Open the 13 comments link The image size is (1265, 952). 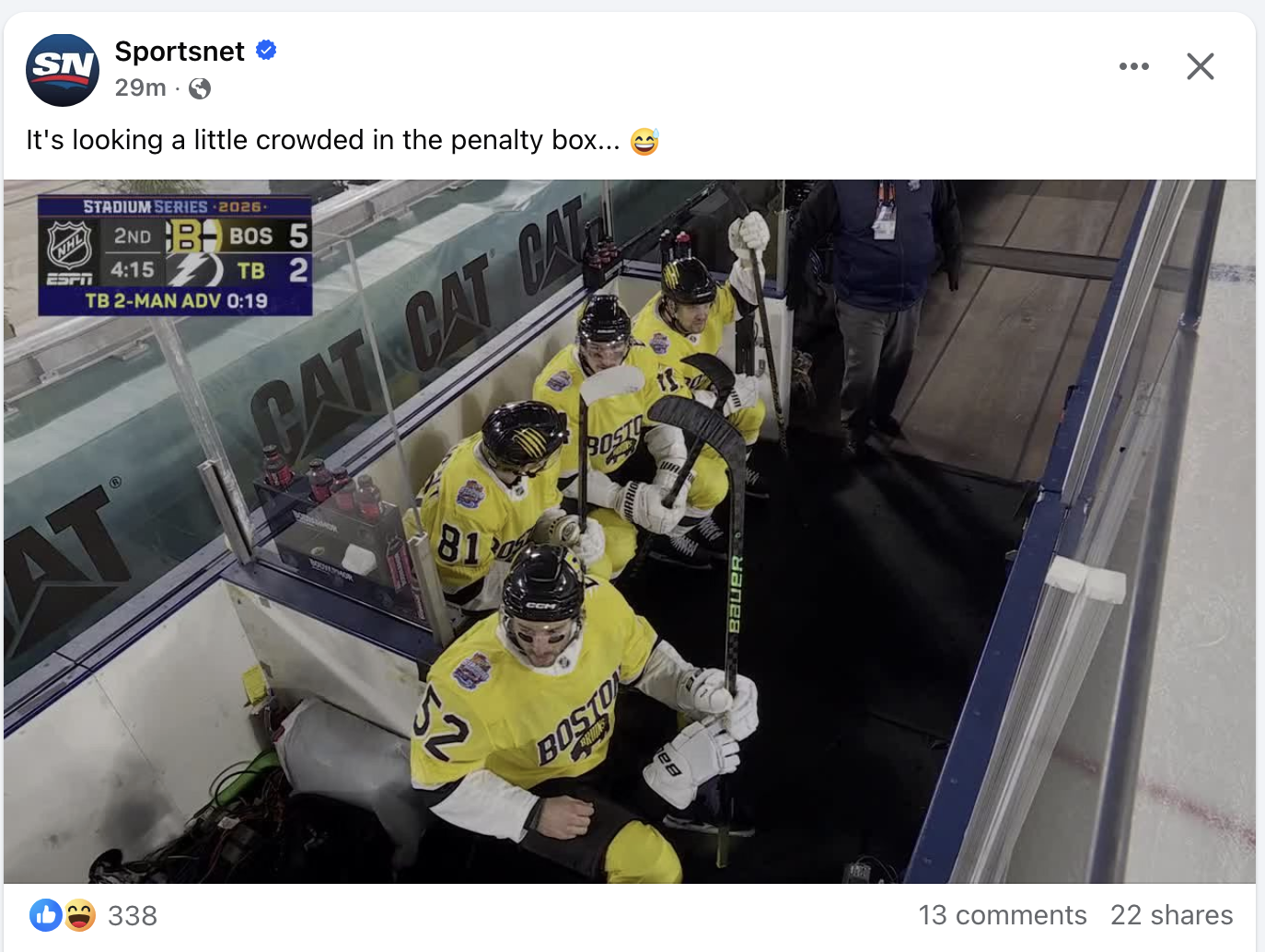tap(1003, 915)
